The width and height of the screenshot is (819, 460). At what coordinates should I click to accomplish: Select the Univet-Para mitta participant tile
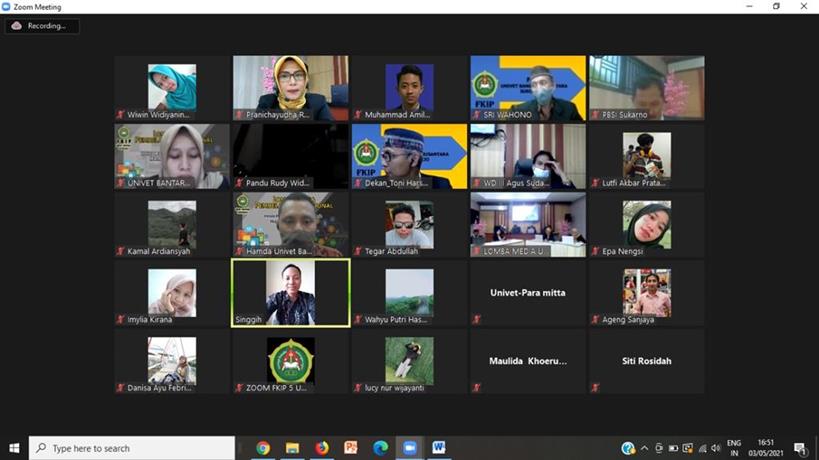(527, 293)
